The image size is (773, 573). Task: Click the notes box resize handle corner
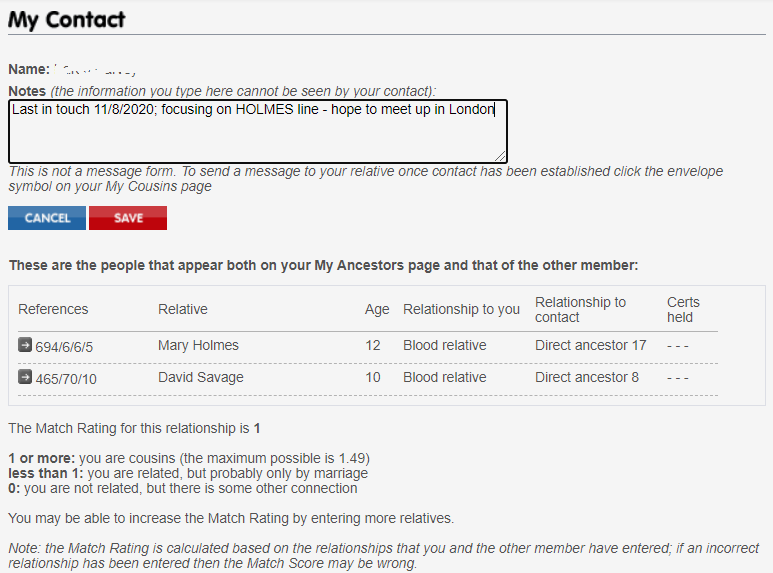coord(500,156)
